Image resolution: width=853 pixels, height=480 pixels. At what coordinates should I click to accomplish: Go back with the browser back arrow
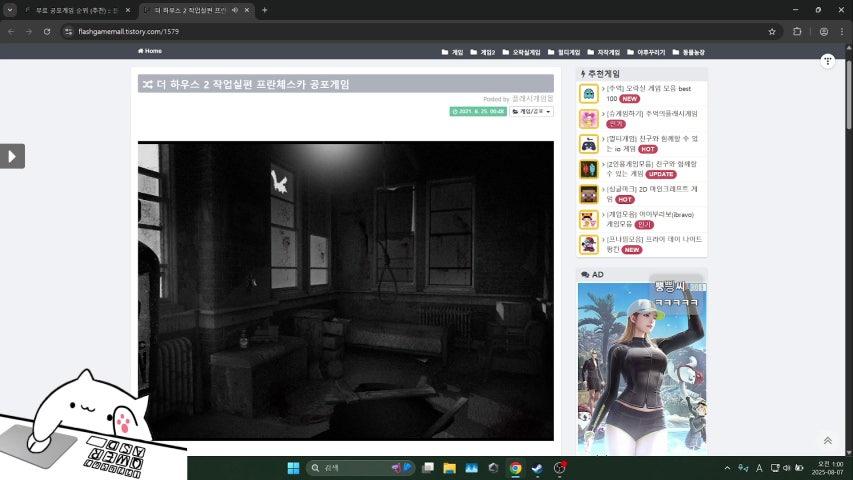point(11,32)
